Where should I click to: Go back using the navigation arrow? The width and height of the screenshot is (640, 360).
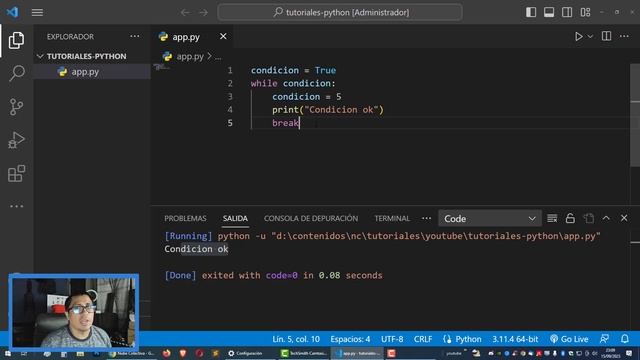(185, 13)
